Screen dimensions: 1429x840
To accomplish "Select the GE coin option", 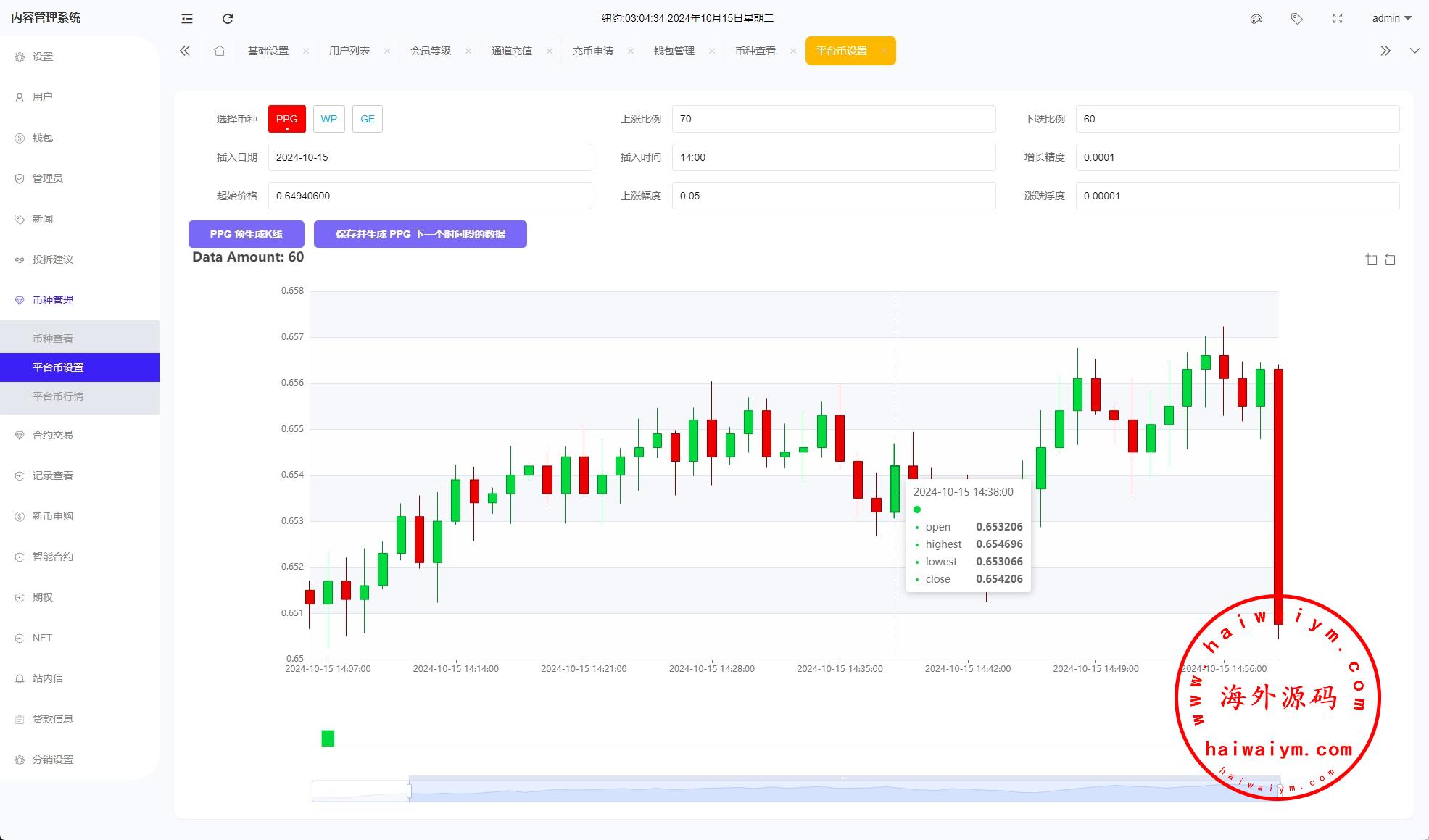I will (368, 119).
